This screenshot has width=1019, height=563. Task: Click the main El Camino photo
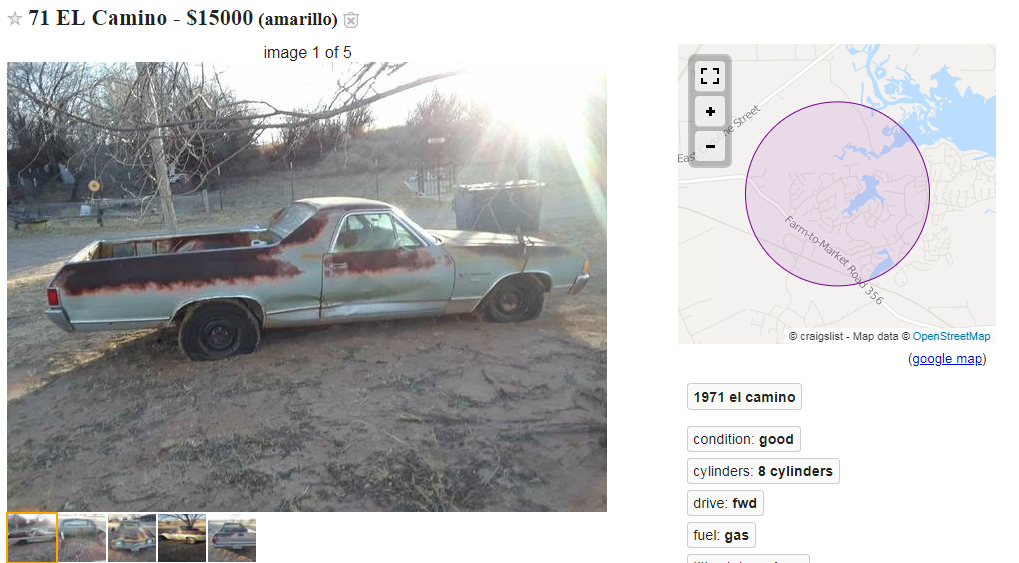(x=307, y=287)
